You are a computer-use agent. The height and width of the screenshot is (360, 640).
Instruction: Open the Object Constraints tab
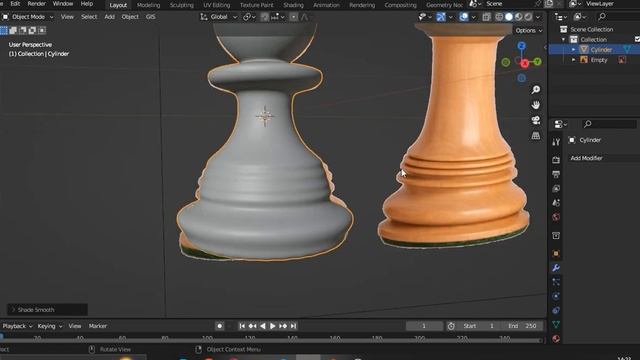556,310
